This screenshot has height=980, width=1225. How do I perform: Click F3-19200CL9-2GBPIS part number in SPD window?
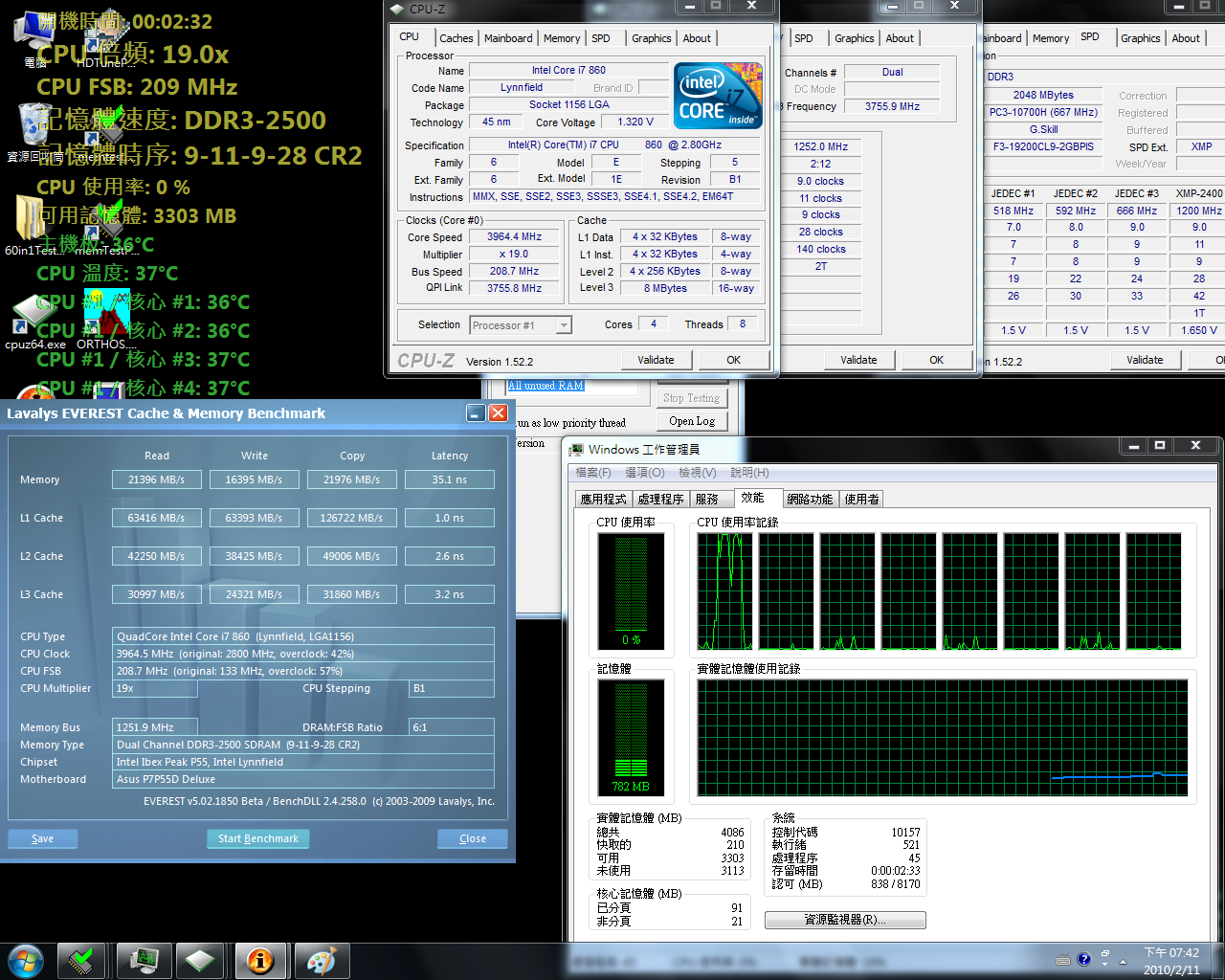click(1043, 146)
